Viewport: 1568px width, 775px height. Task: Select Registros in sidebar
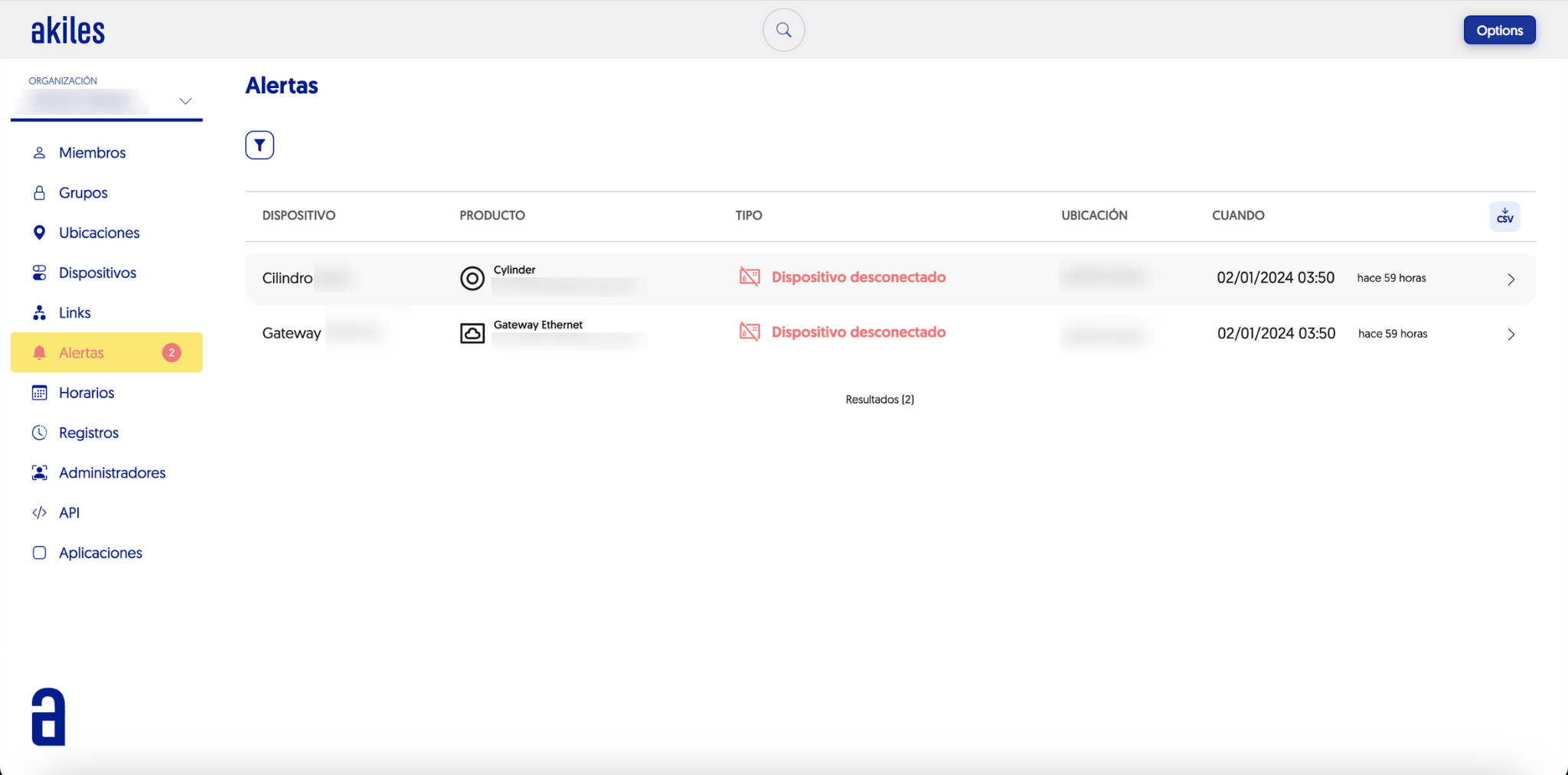click(89, 433)
